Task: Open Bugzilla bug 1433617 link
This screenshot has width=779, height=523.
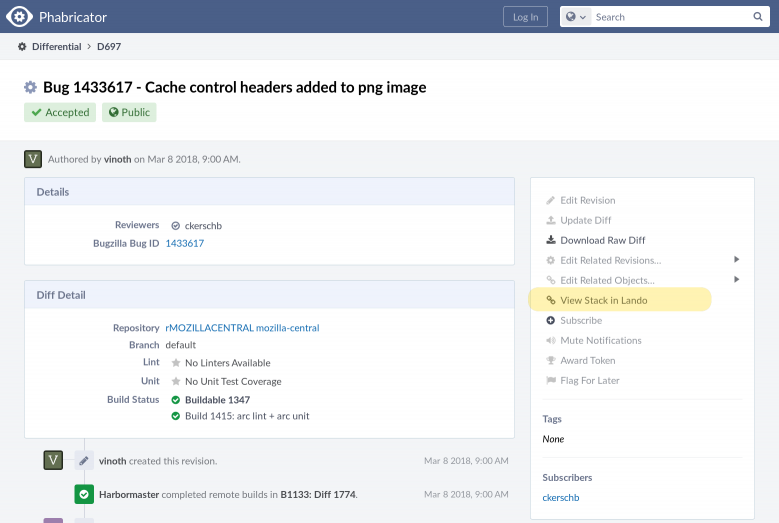Action: point(184,243)
